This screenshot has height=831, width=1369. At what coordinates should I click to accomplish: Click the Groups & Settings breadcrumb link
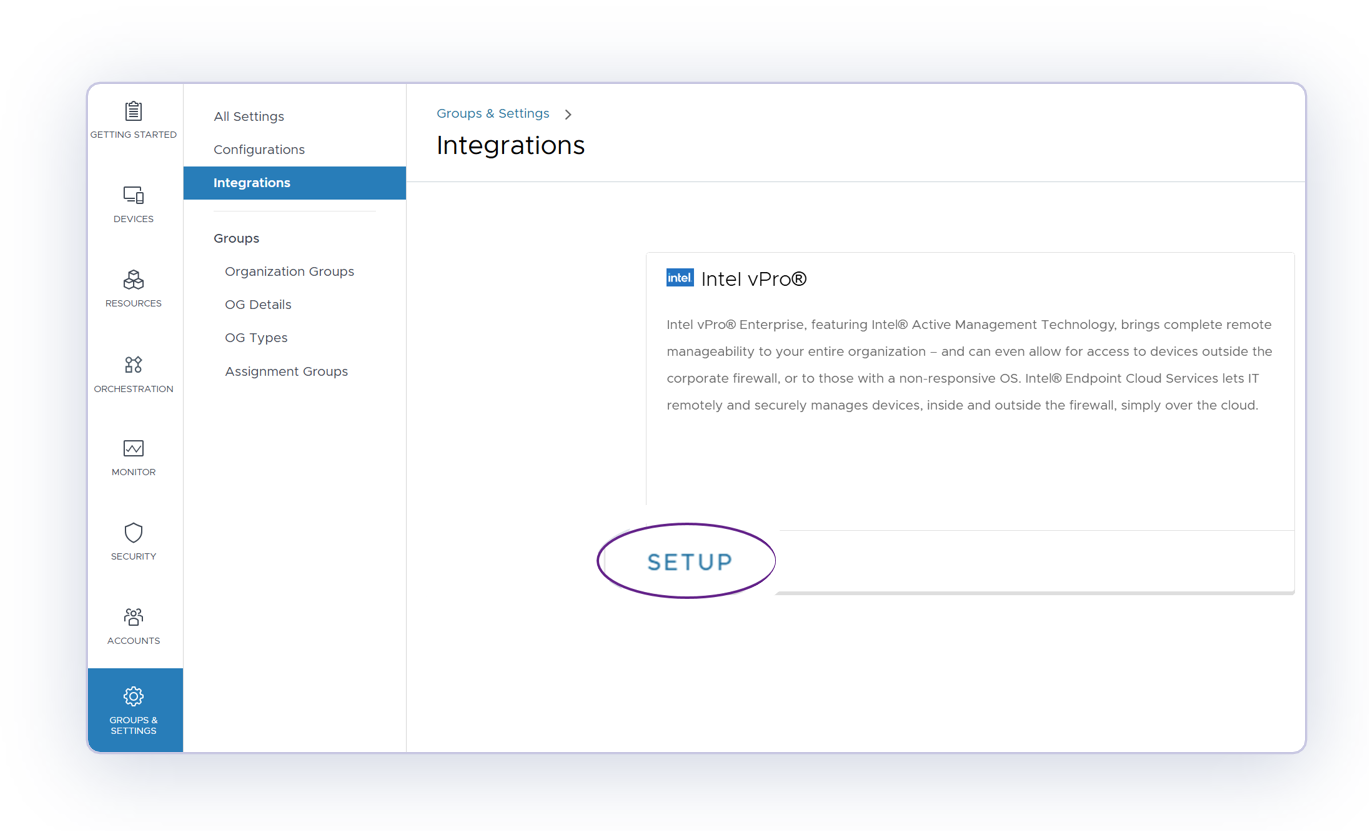pos(492,114)
